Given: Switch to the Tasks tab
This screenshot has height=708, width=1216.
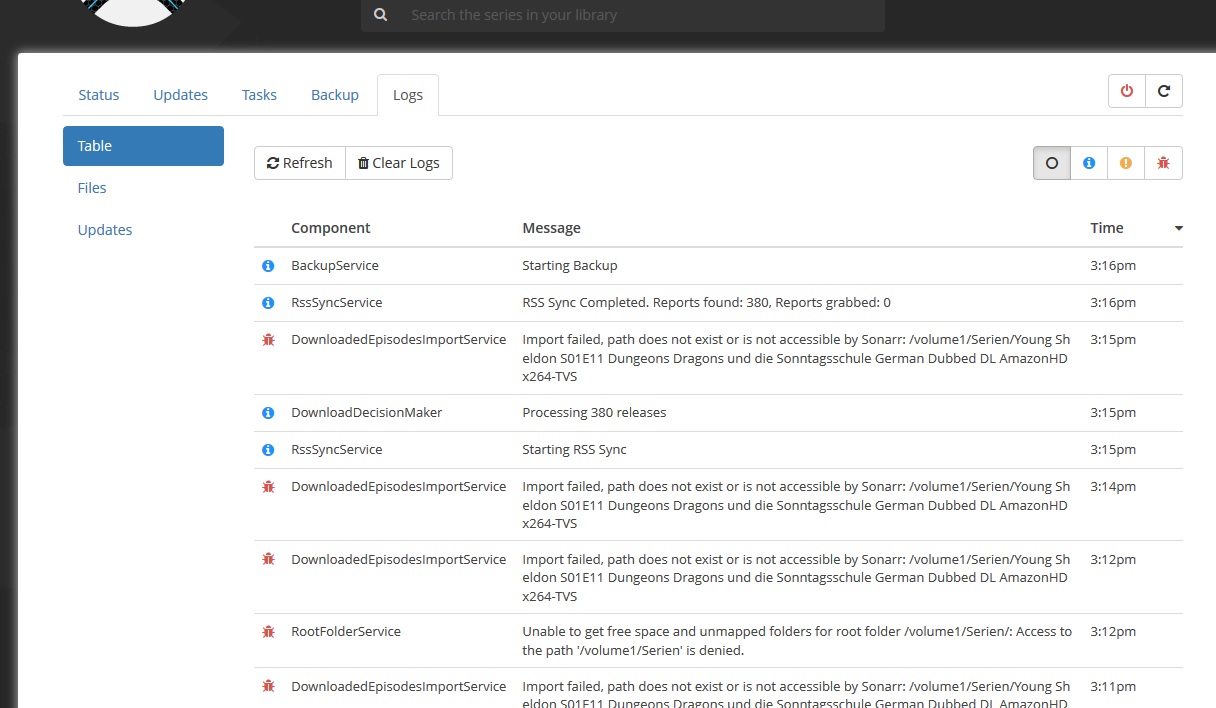Looking at the screenshot, I should tap(259, 95).
